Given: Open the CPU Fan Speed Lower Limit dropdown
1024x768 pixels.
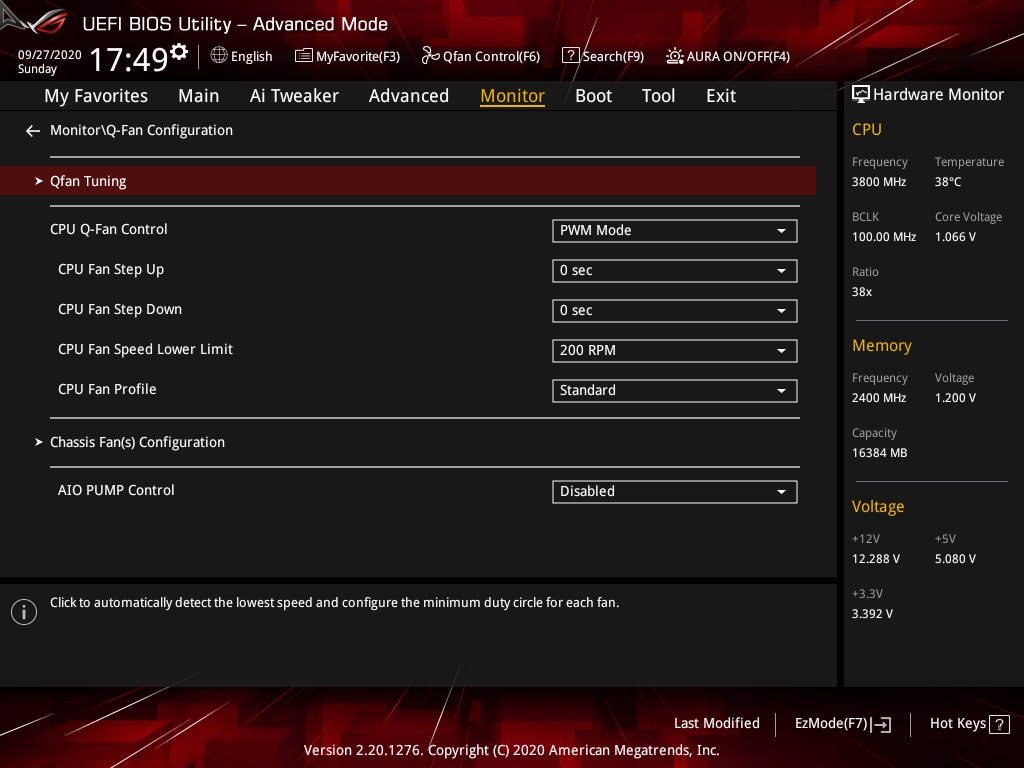Looking at the screenshot, I should [x=675, y=351].
